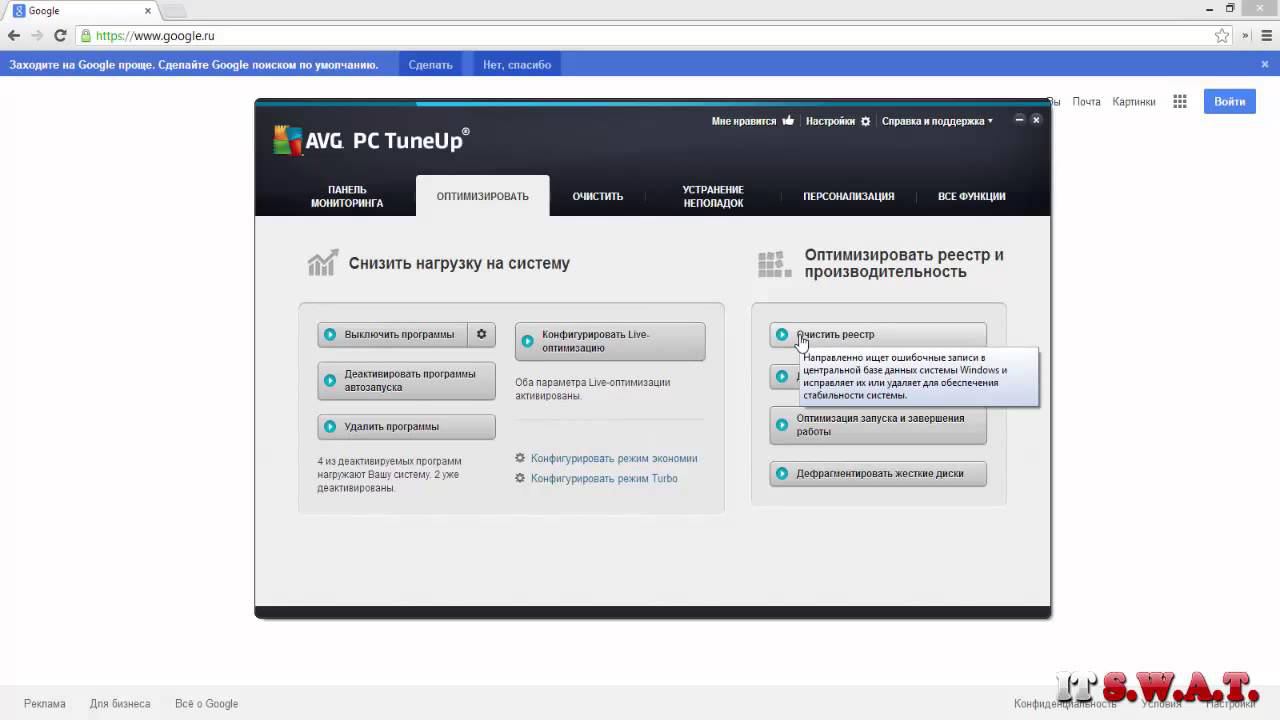Click the new tab button in Chrome
Image resolution: width=1280 pixels, height=720 pixels.
coord(174,11)
